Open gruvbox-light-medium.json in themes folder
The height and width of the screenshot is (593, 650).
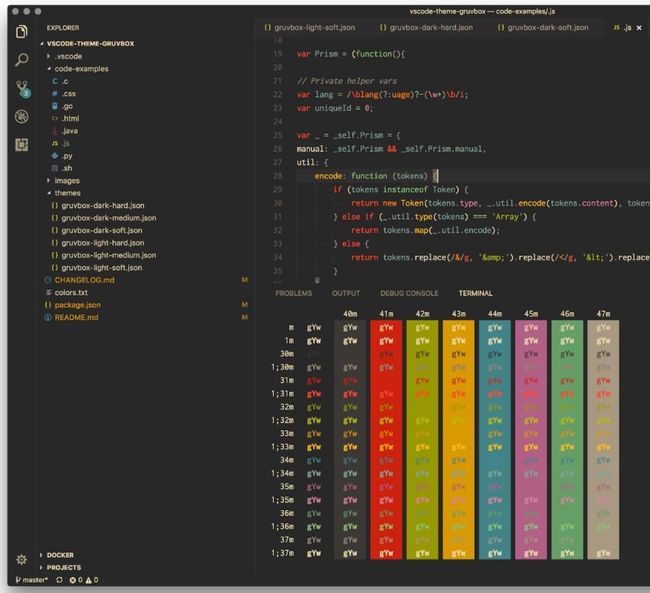coord(108,255)
